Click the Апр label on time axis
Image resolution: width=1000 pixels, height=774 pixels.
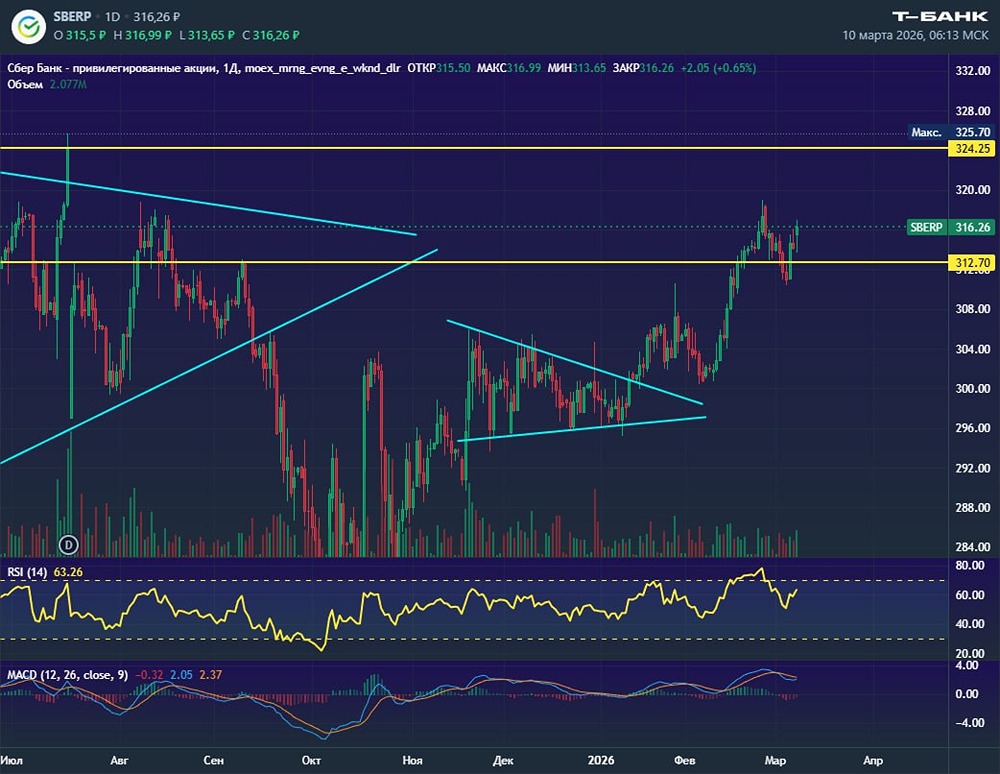click(x=873, y=760)
